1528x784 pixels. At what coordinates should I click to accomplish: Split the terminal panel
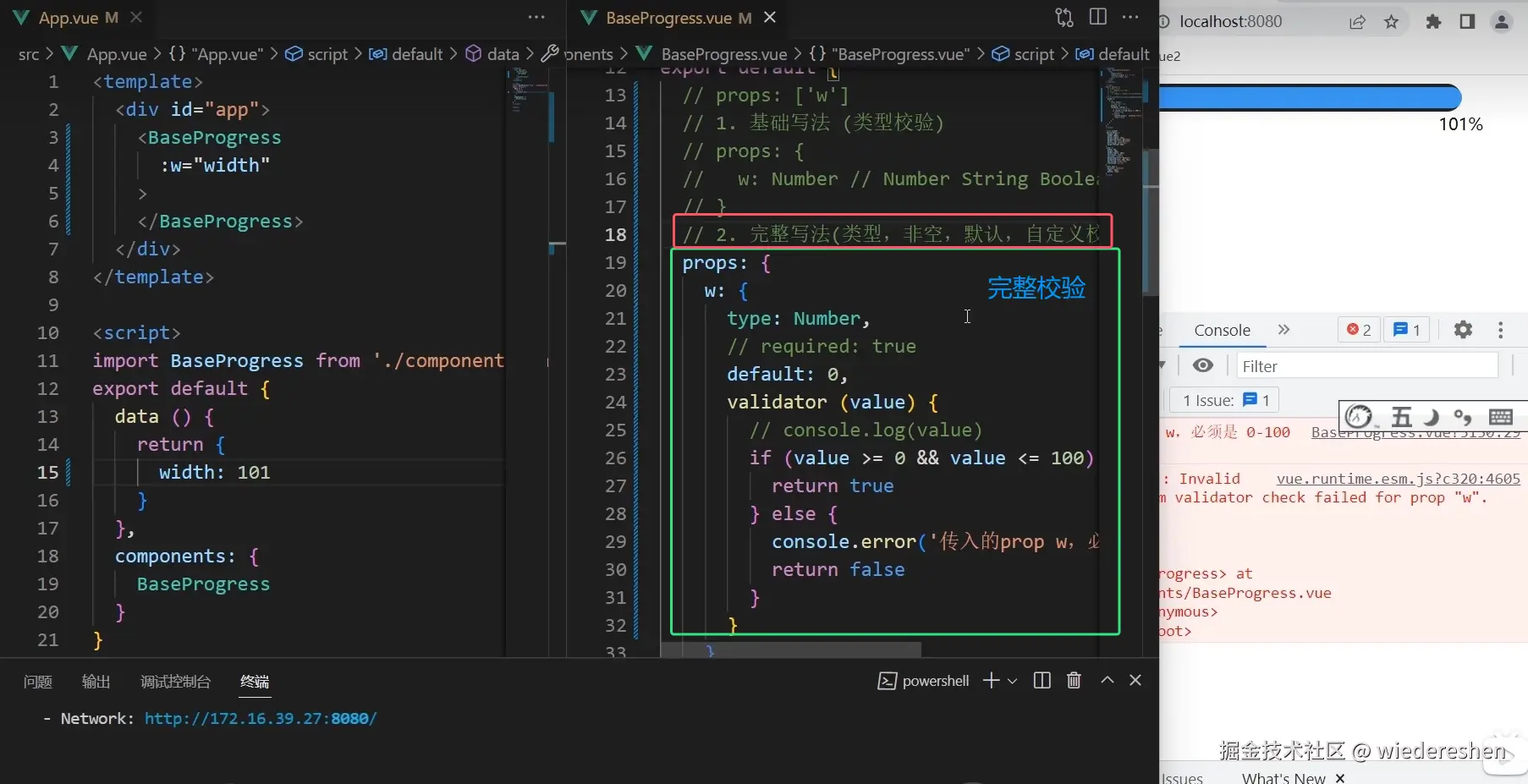click(1042, 681)
